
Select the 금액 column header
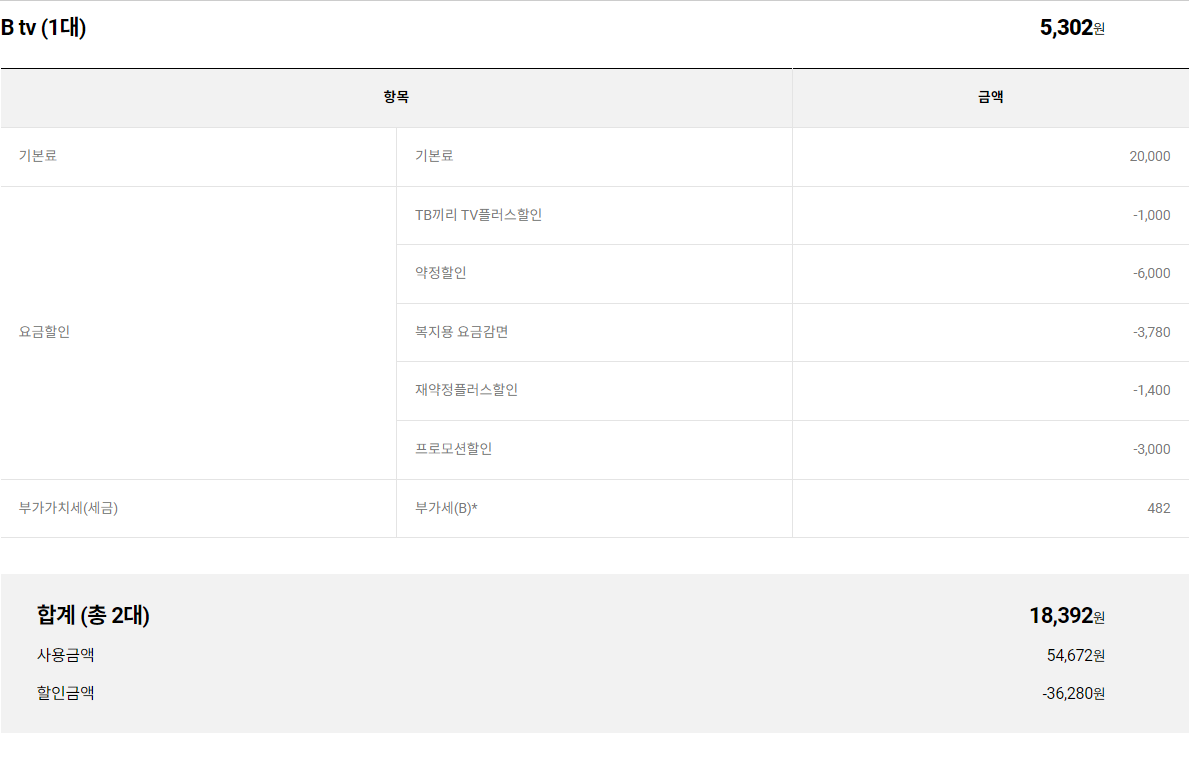coord(990,97)
